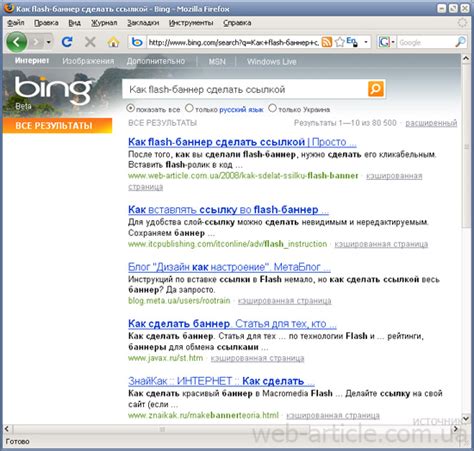The height and width of the screenshot is (451, 474).
Task: Click the 'ВСЕ РЕЗУЛЬТАТЫ' gray heading text
Action: pyautogui.click(x=162, y=123)
